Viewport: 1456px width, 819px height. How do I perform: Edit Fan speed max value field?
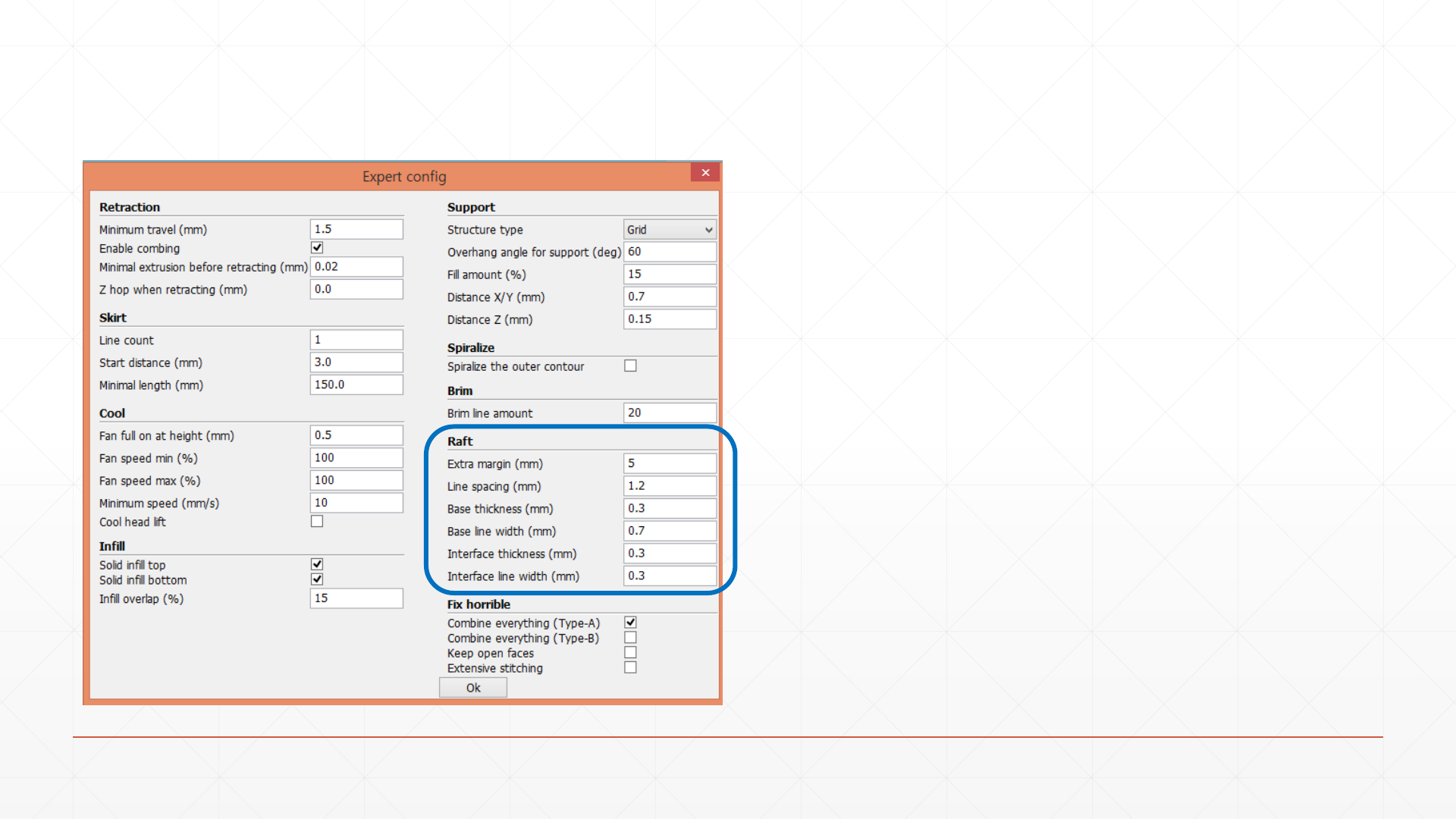point(356,480)
